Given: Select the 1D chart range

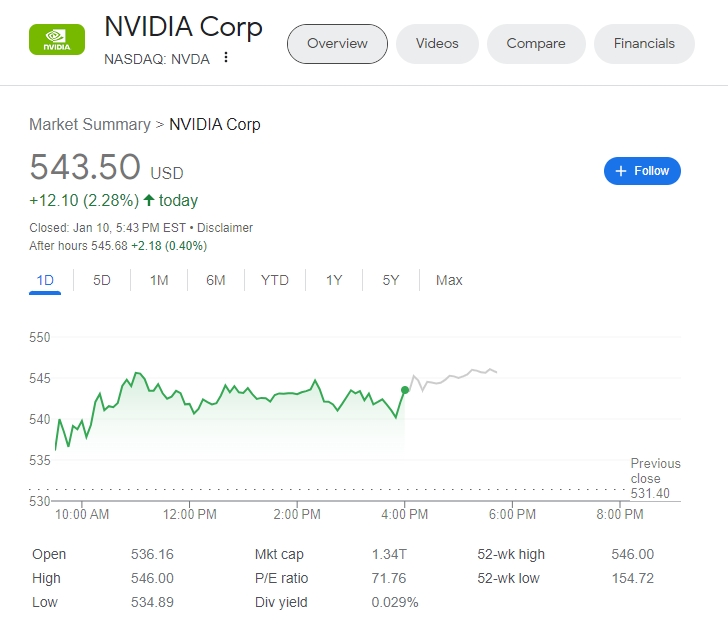Looking at the screenshot, I should [45, 280].
